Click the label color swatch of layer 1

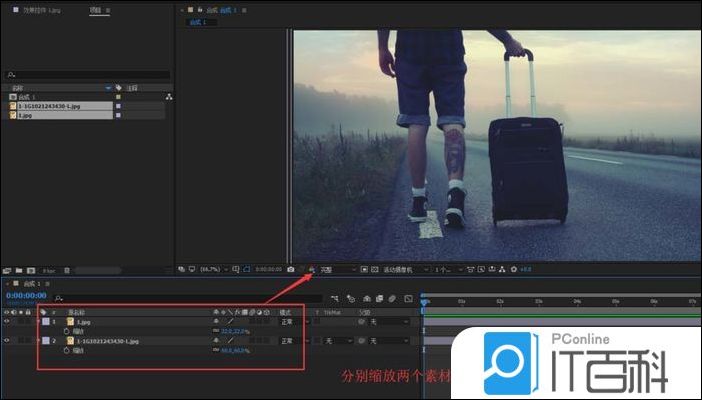pyautogui.click(x=44, y=321)
